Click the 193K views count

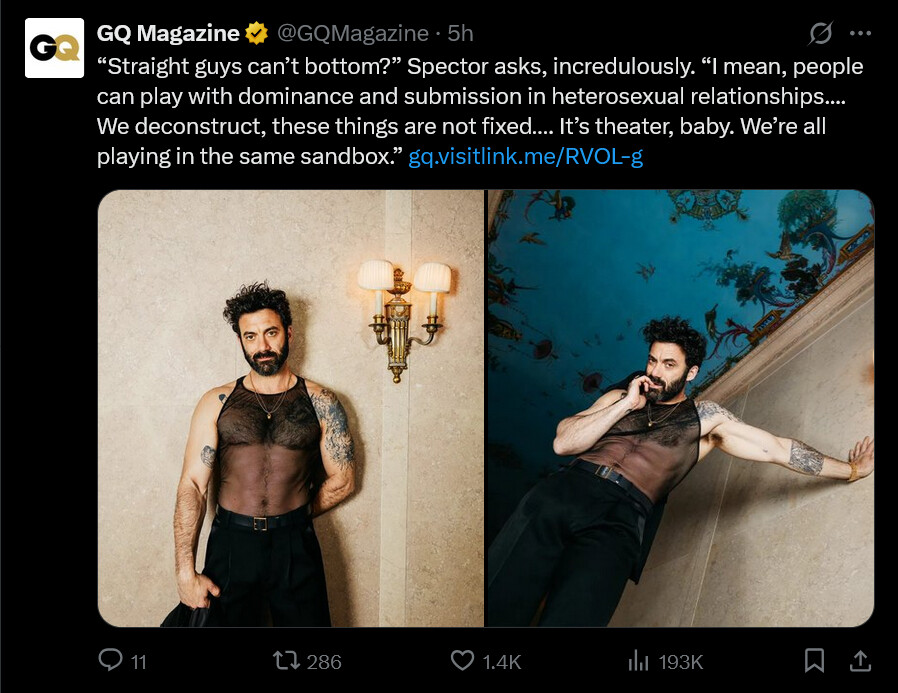(680, 662)
